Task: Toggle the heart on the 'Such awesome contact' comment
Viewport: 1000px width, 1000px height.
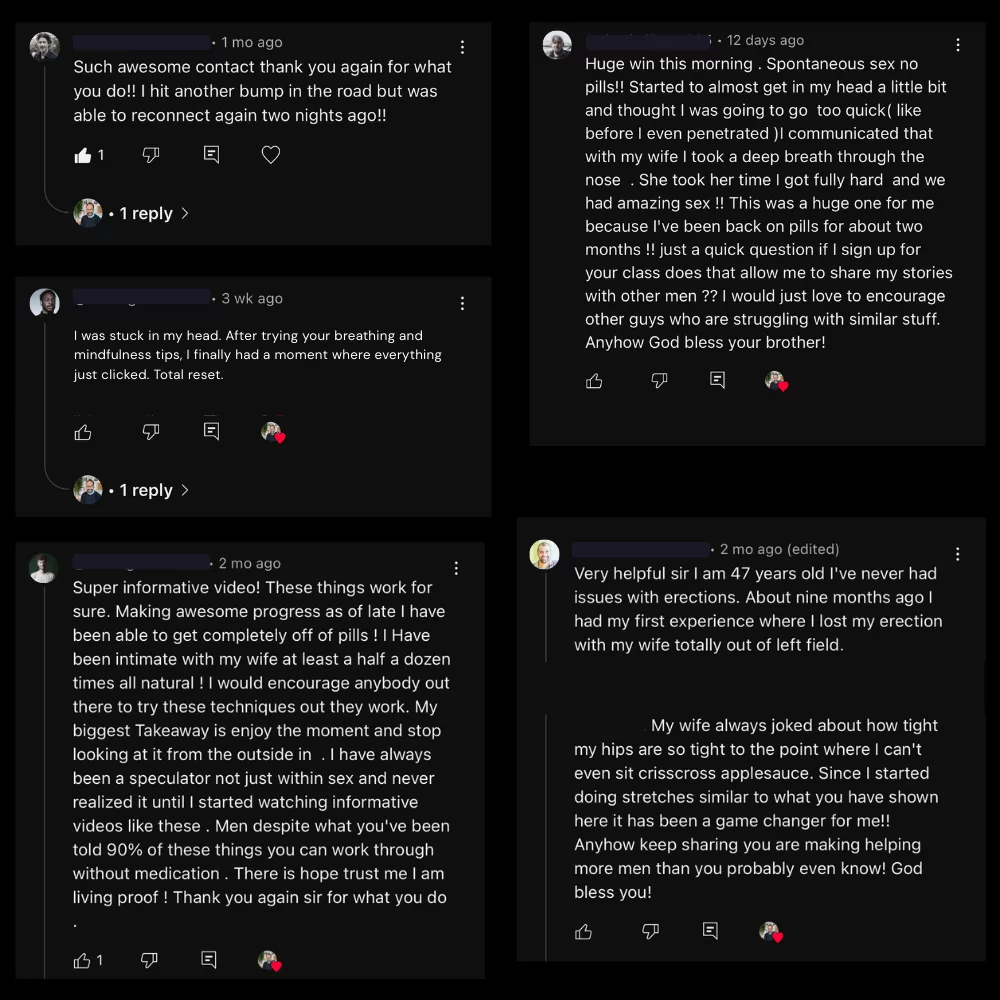Action: point(270,154)
